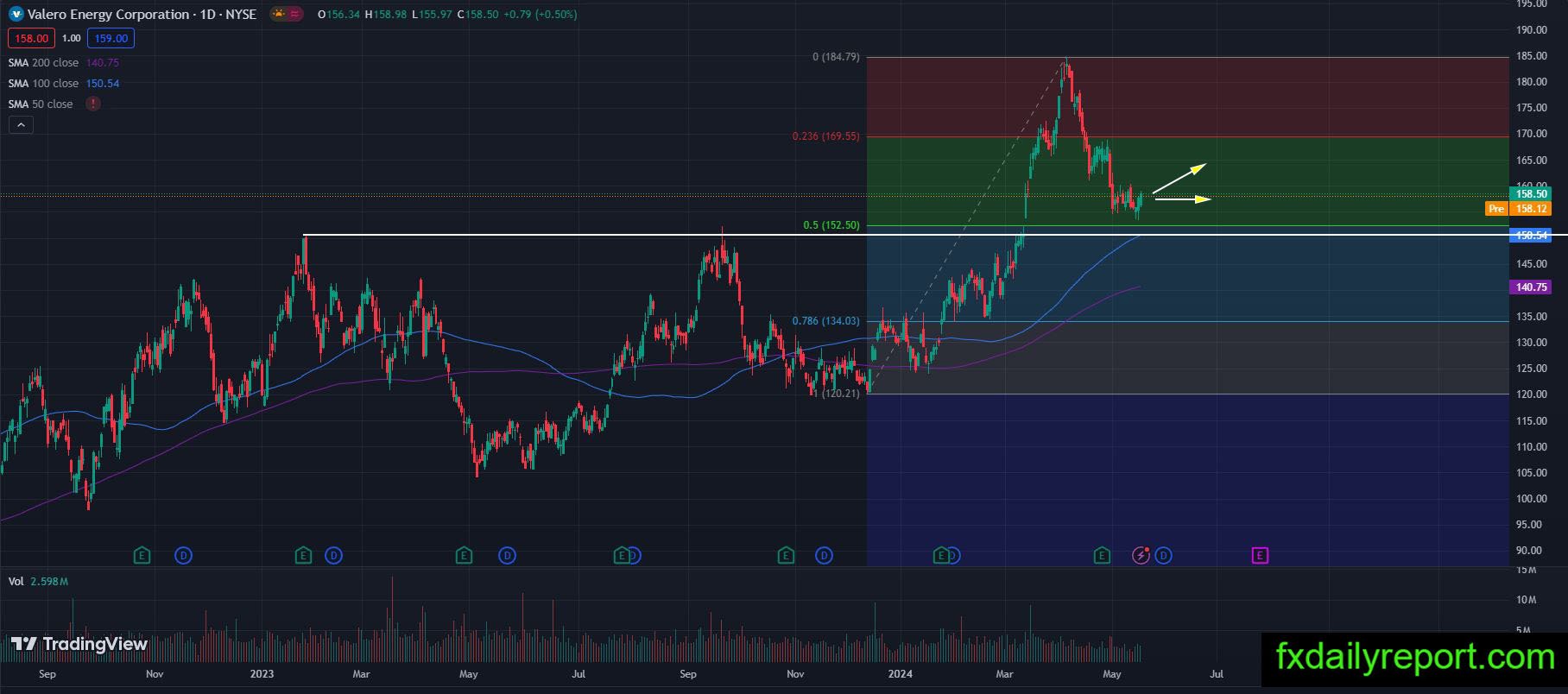The image size is (1568, 694).
Task: Click the "10M" volume scale label
Action: point(1526,600)
